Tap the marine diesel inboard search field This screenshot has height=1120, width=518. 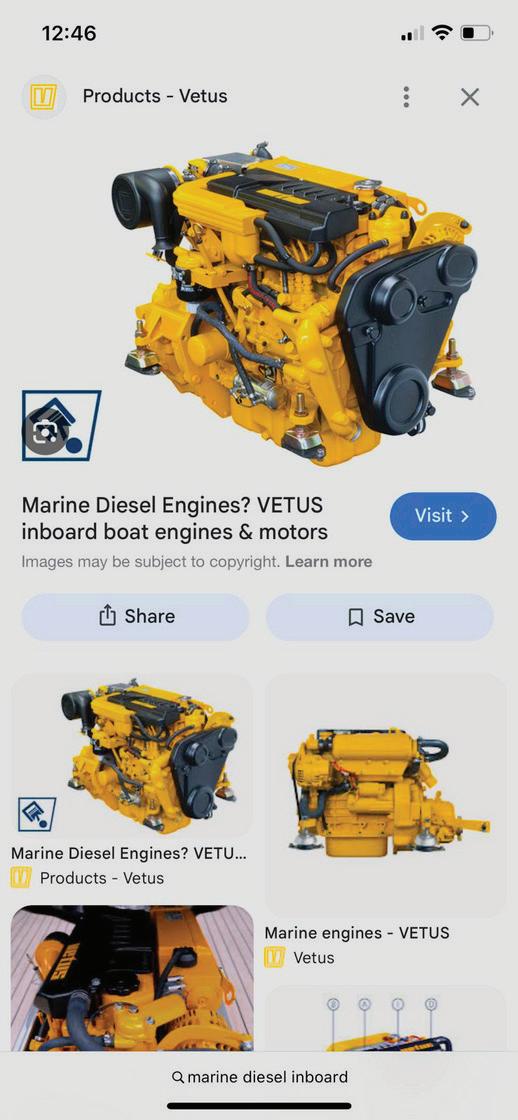click(x=259, y=1077)
